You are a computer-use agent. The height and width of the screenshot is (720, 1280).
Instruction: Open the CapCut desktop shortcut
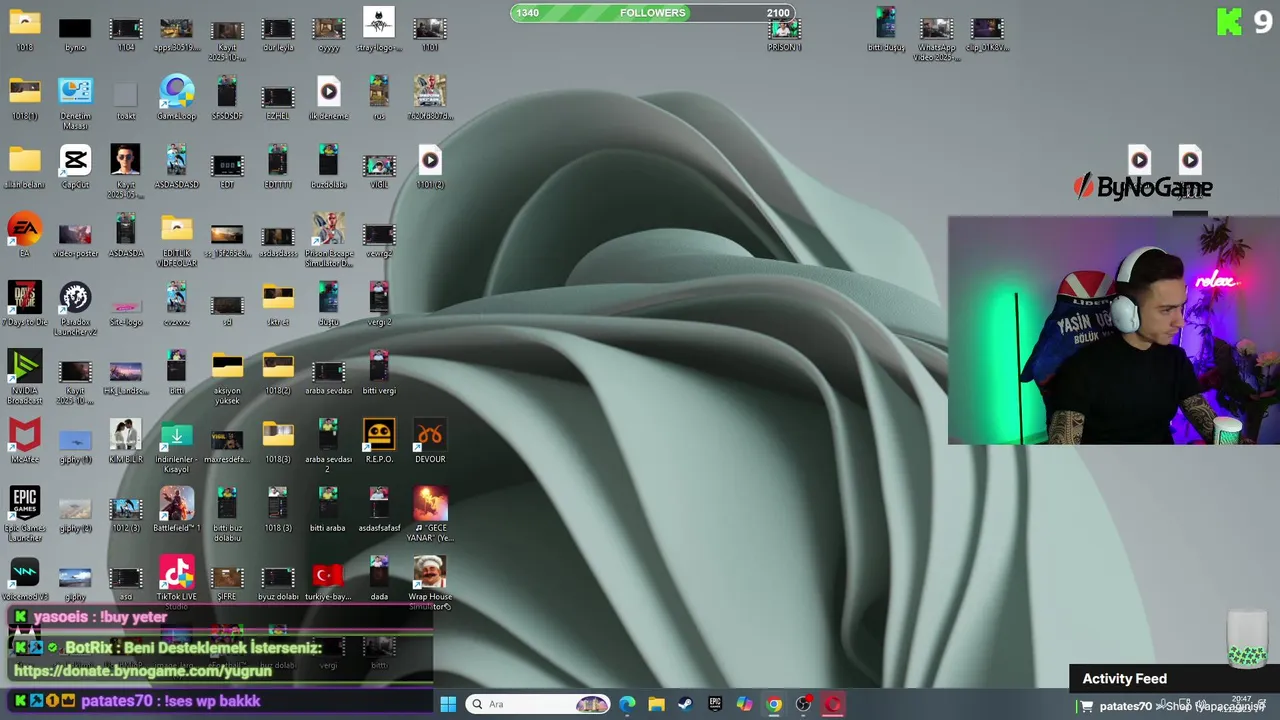(75, 167)
